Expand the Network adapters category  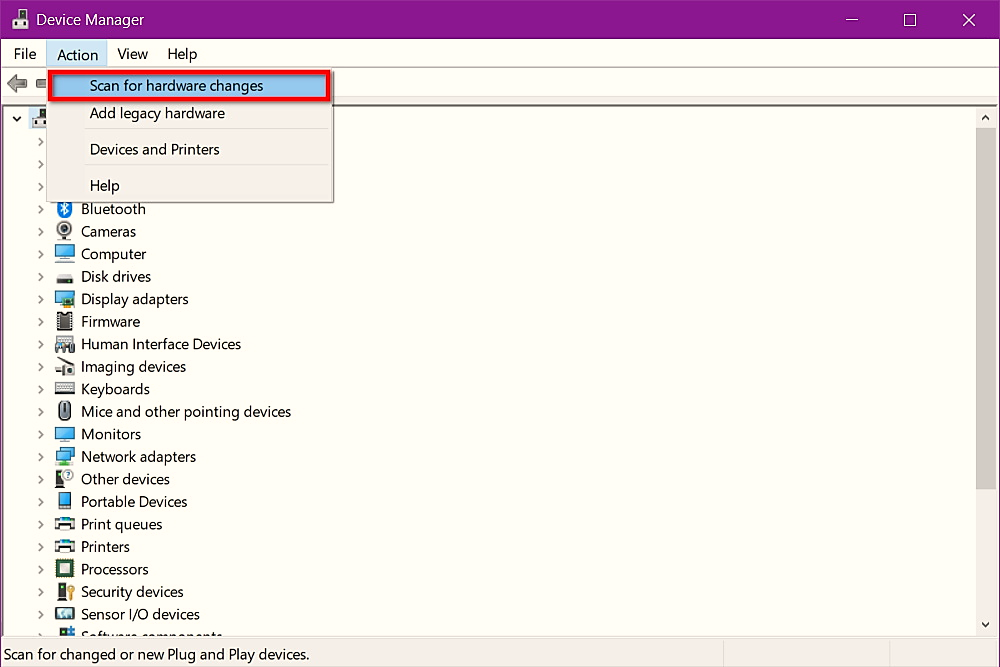[x=41, y=457]
